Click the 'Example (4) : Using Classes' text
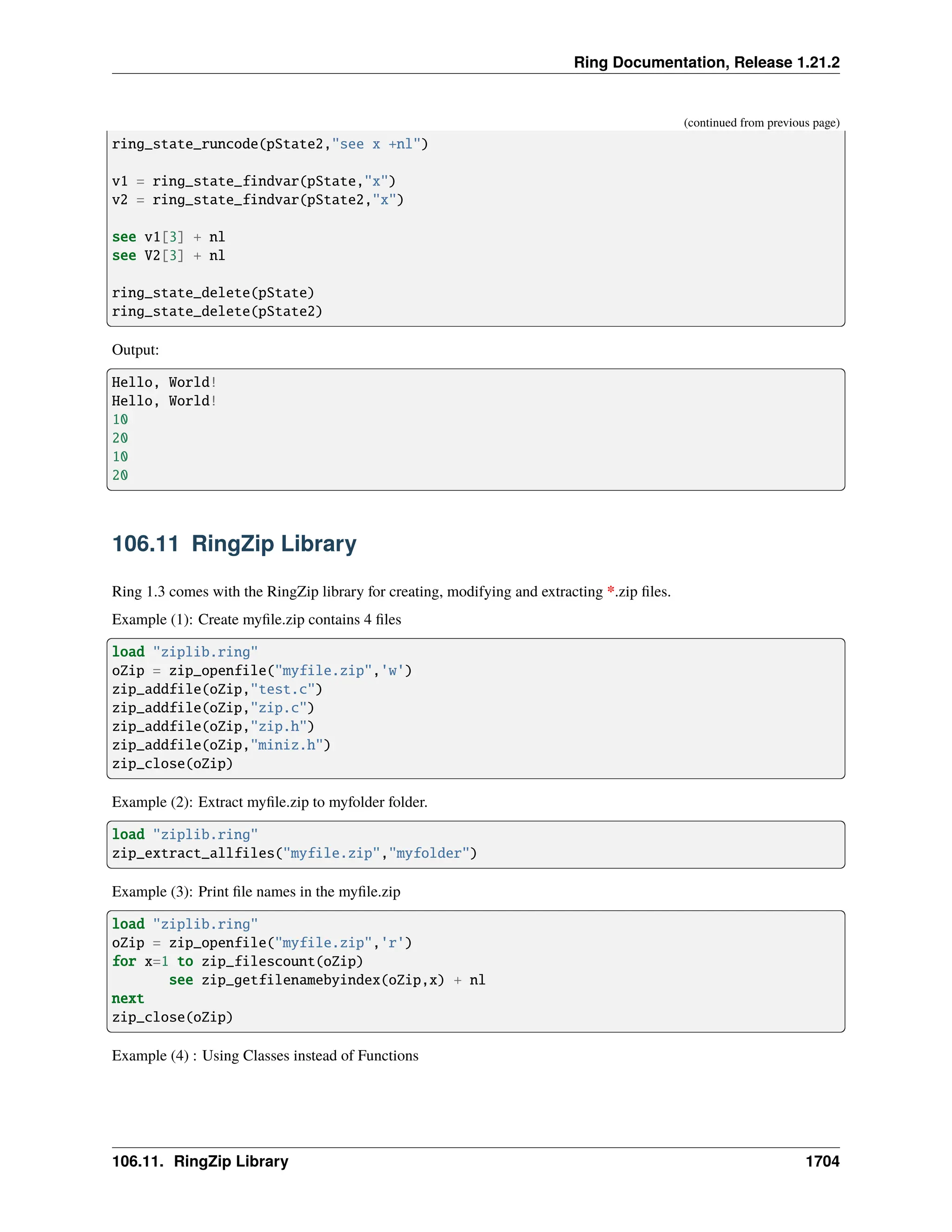This screenshot has height=1232, width=952. click(x=265, y=1056)
